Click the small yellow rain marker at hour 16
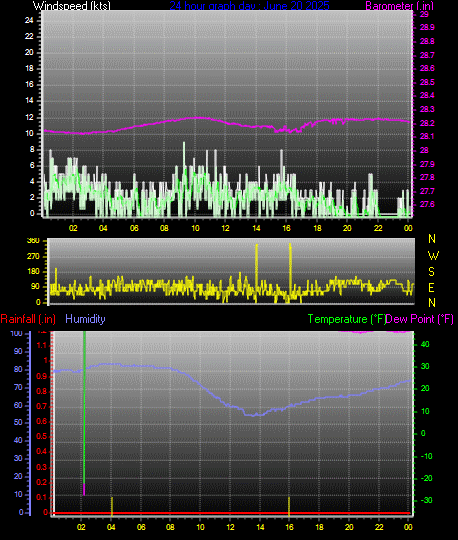 click(x=289, y=507)
